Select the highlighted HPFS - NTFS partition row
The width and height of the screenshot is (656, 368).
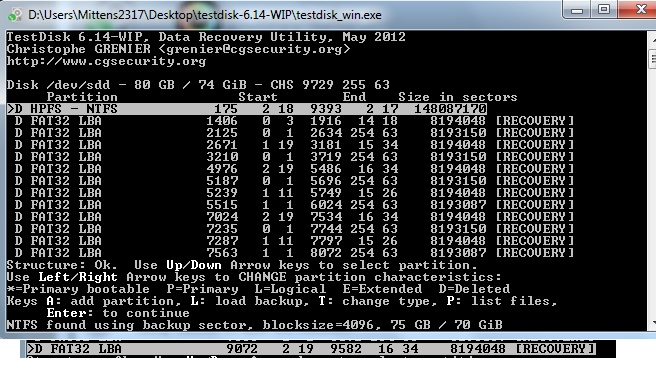247,109
